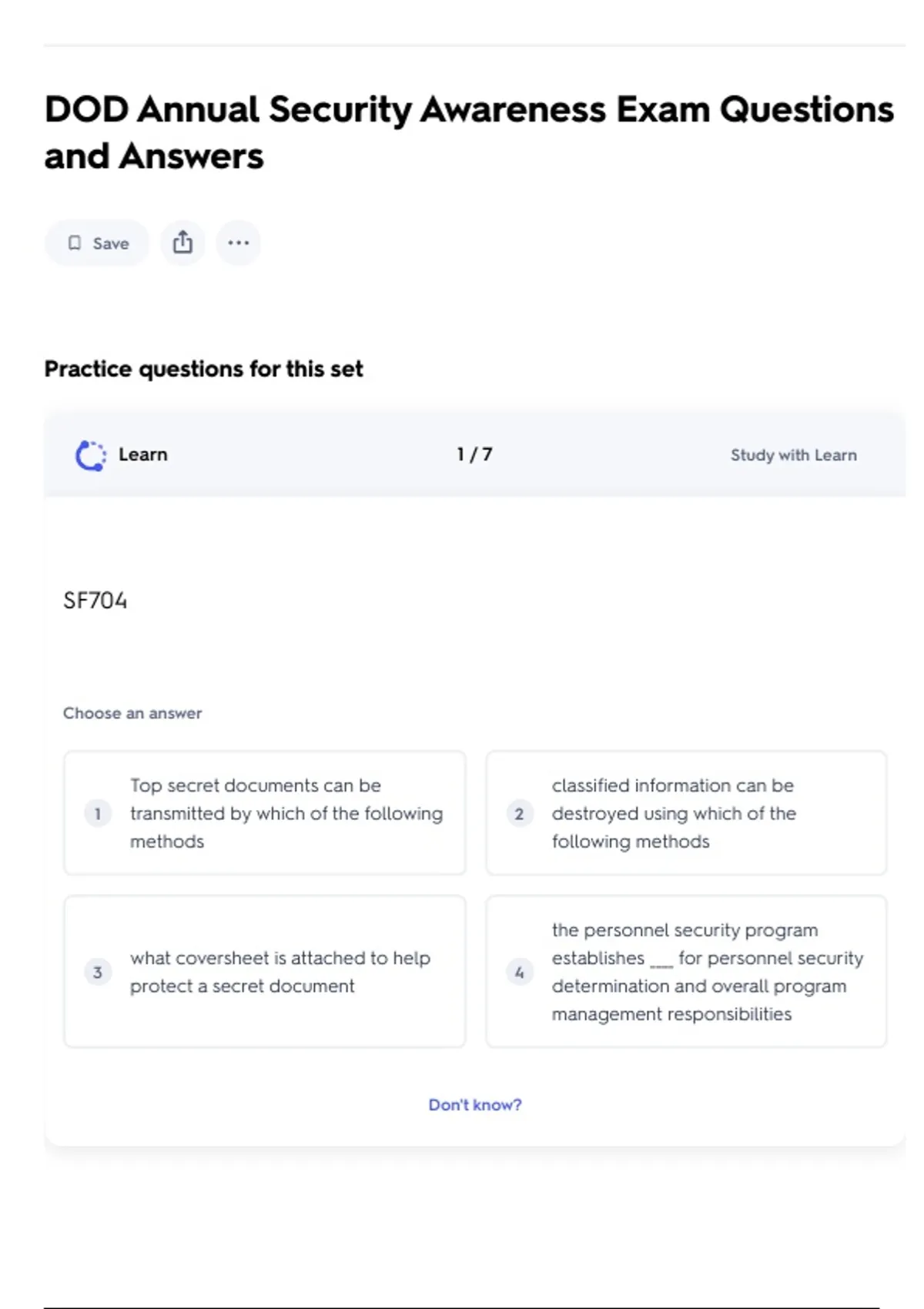
Task: Click the "Practice questions for this set" heading
Action: pyautogui.click(x=203, y=369)
